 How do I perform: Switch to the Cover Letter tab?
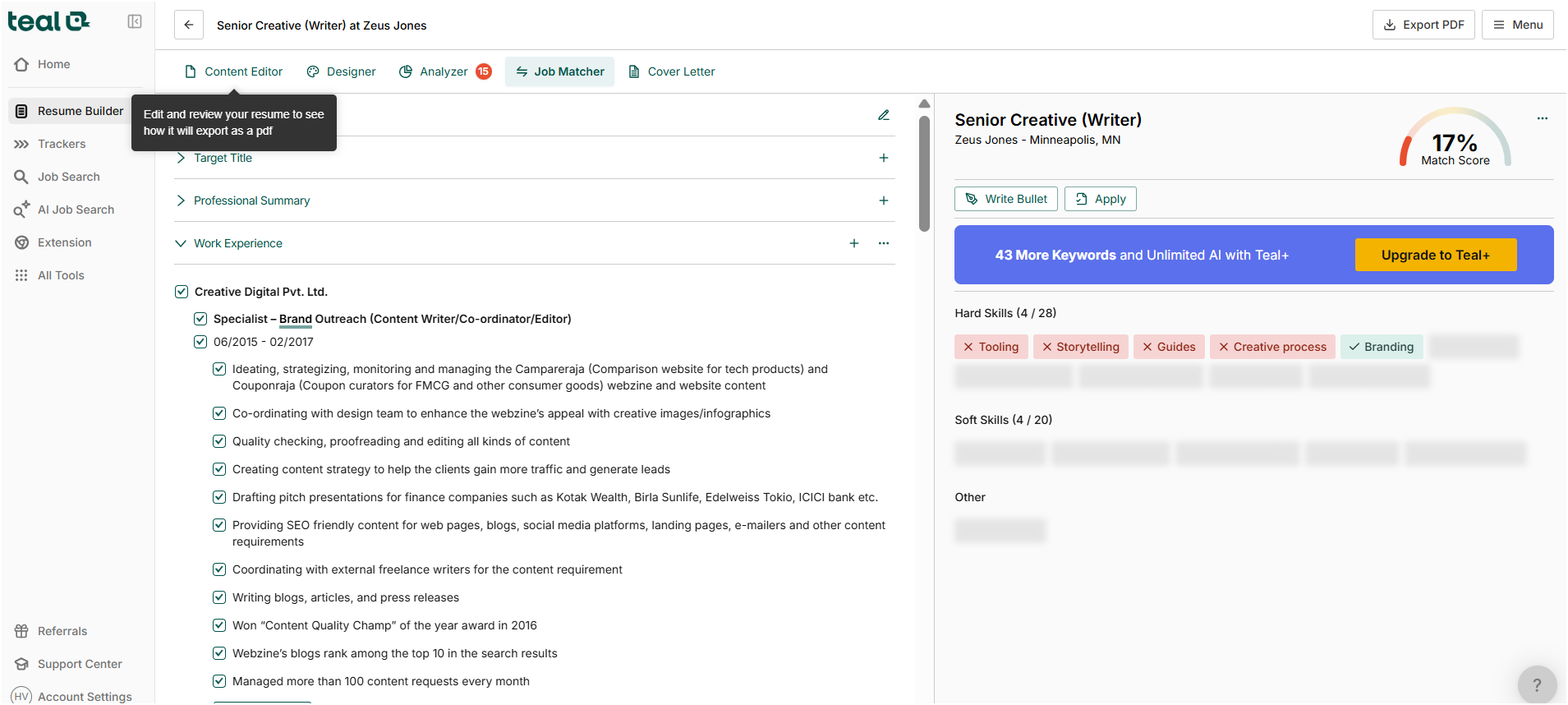pyautogui.click(x=672, y=71)
